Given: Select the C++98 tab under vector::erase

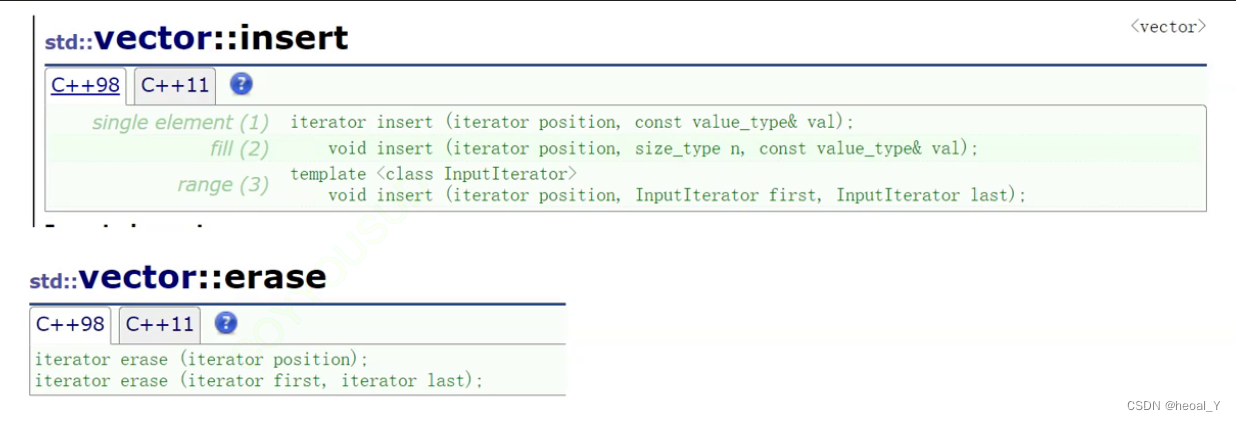Looking at the screenshot, I should point(70,324).
